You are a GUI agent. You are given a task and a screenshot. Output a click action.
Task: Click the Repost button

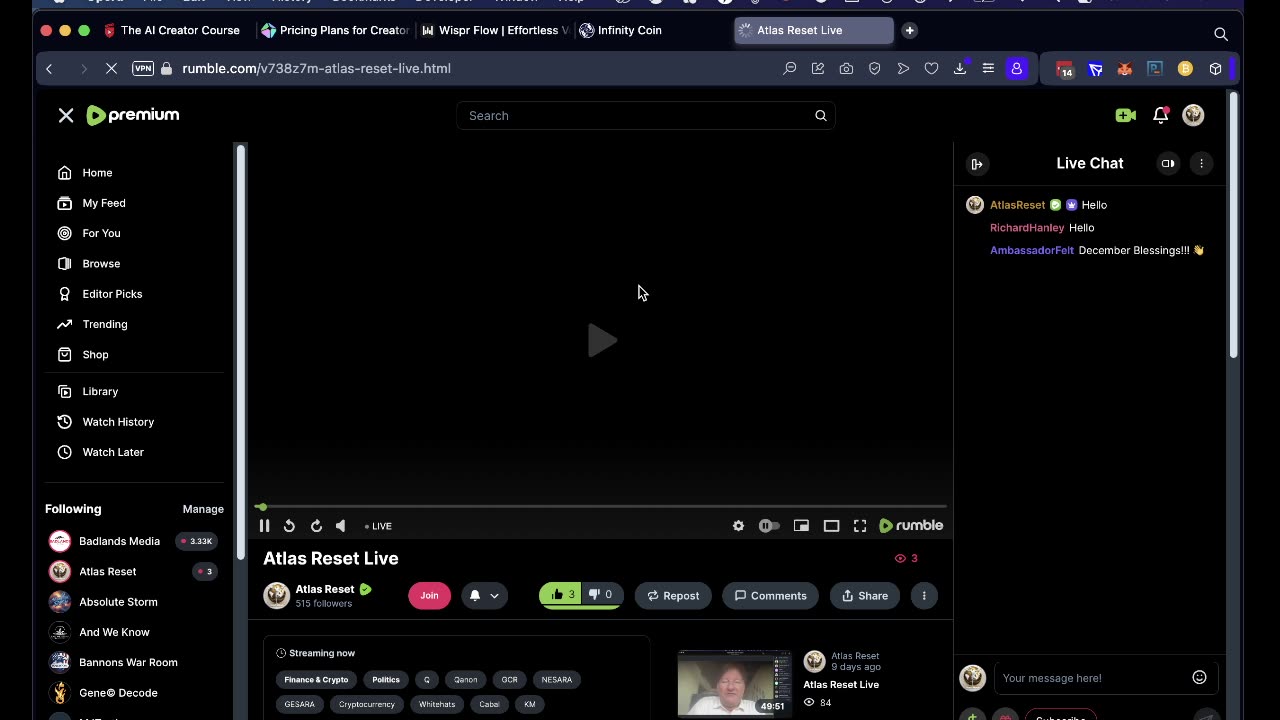click(673, 595)
